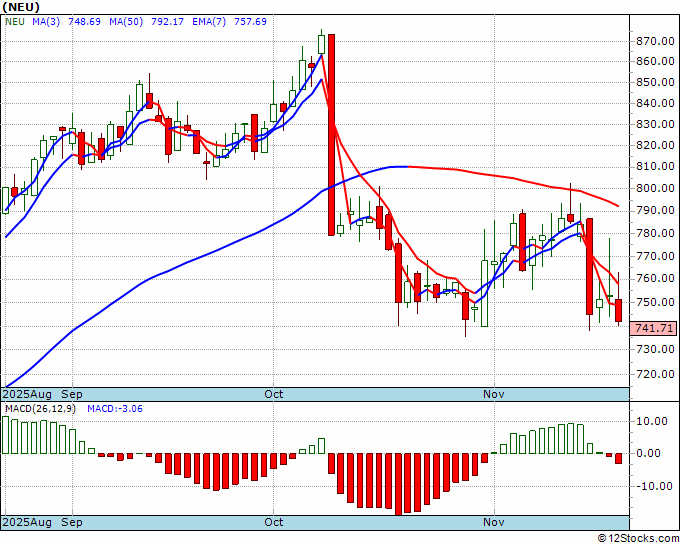
Task: Click the 760.00 price axis label
Action: [655, 278]
